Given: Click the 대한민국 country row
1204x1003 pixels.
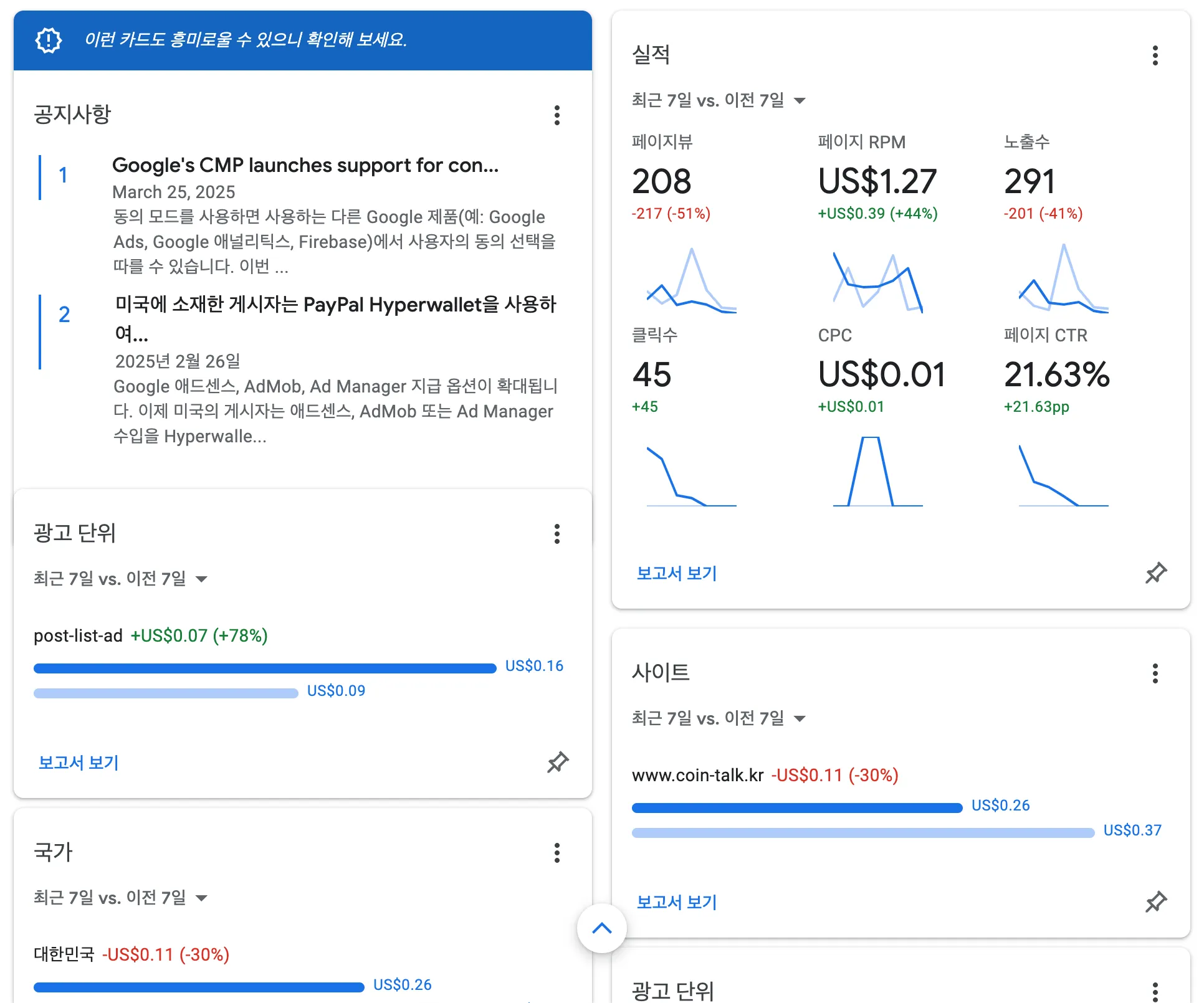Looking at the screenshot, I should [x=132, y=954].
